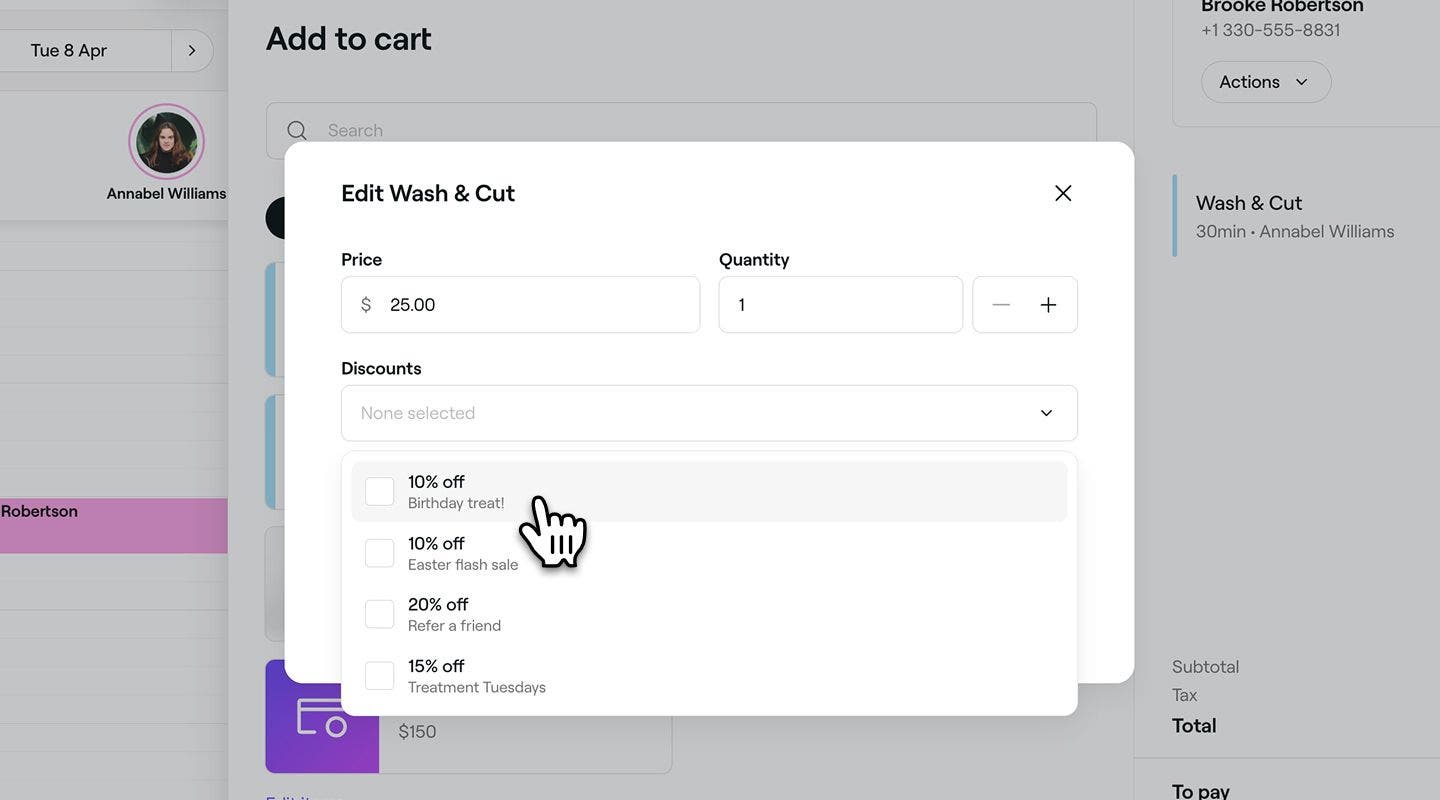Check the Birthday treat 10% off box
This screenshot has height=800, width=1440.
(x=379, y=492)
